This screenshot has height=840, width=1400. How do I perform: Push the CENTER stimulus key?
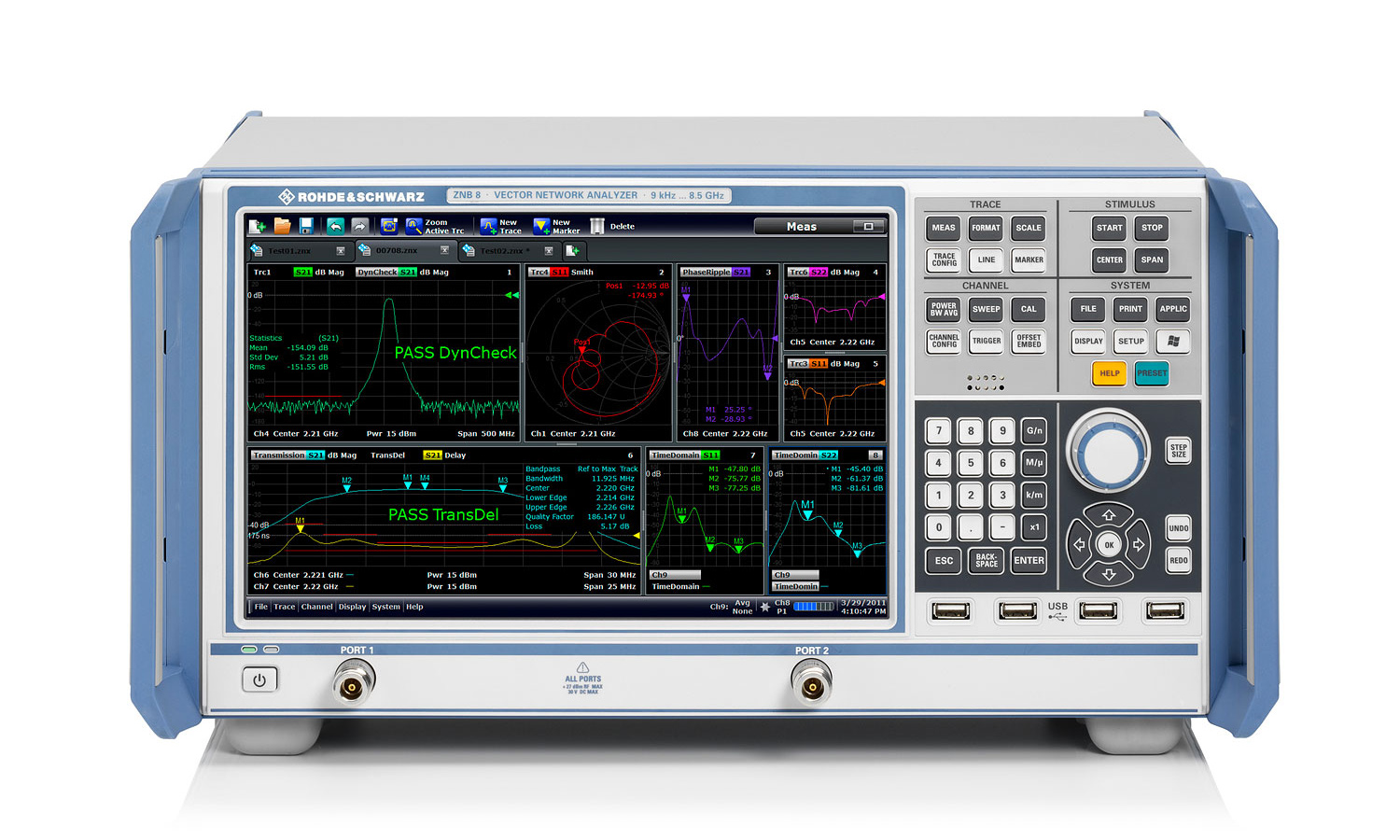[x=1110, y=260]
